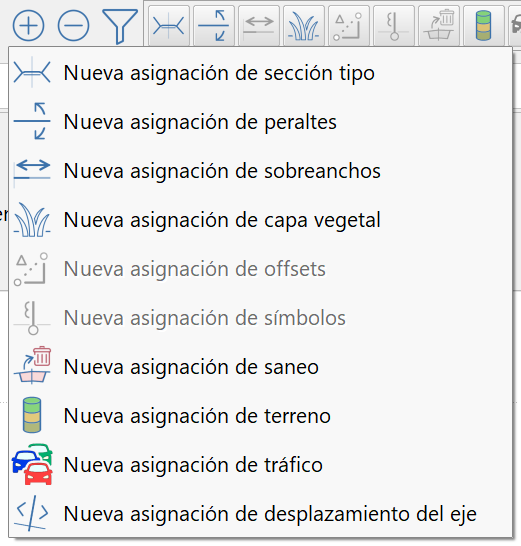The height and width of the screenshot is (546, 521).
Task: Click toolbar símbolos icon
Action: pyautogui.click(x=394, y=26)
